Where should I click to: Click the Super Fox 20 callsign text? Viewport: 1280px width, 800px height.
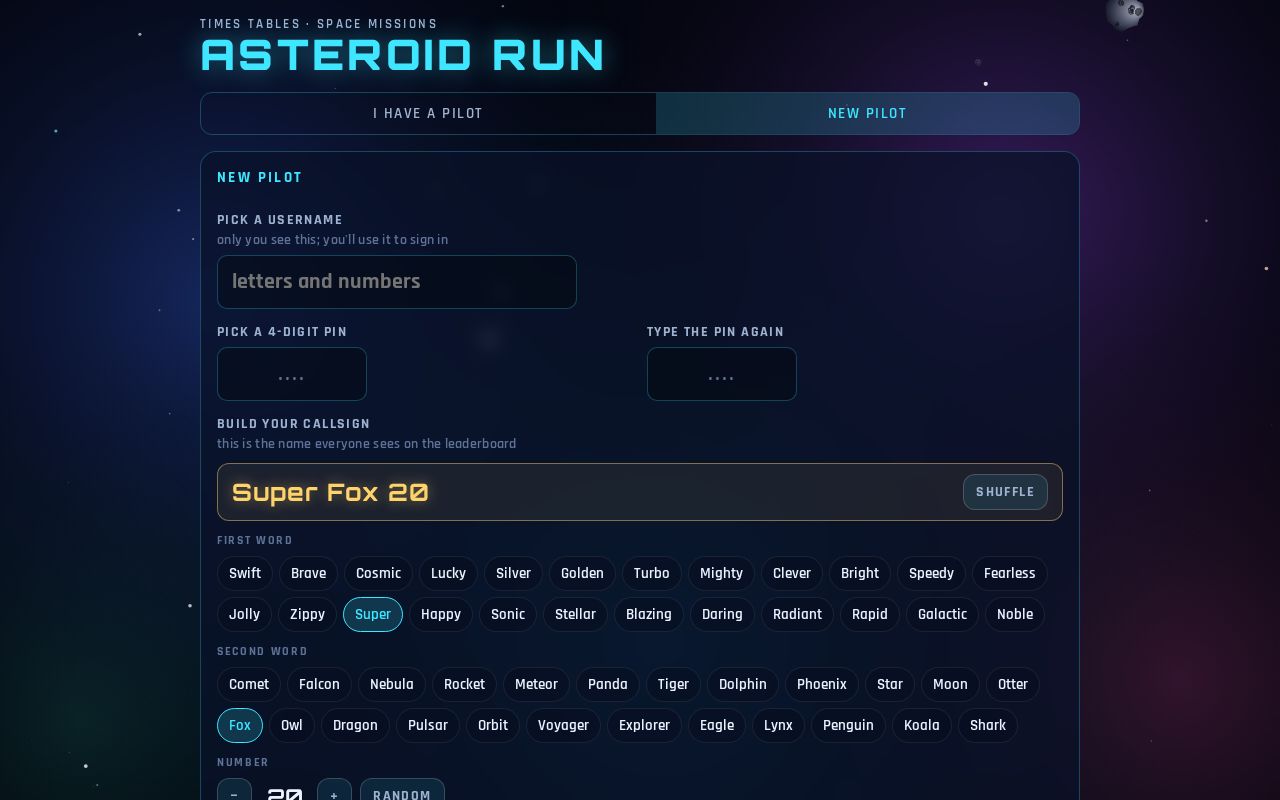[x=330, y=492]
